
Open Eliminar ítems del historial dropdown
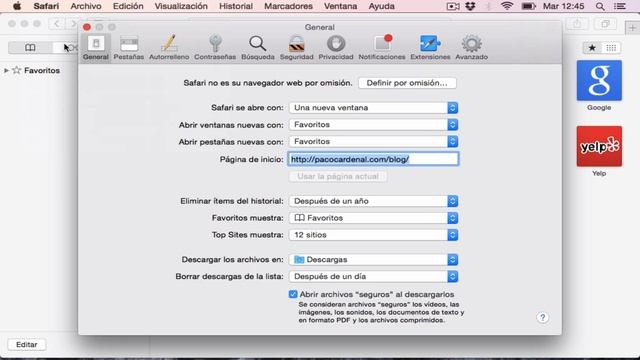click(x=373, y=201)
